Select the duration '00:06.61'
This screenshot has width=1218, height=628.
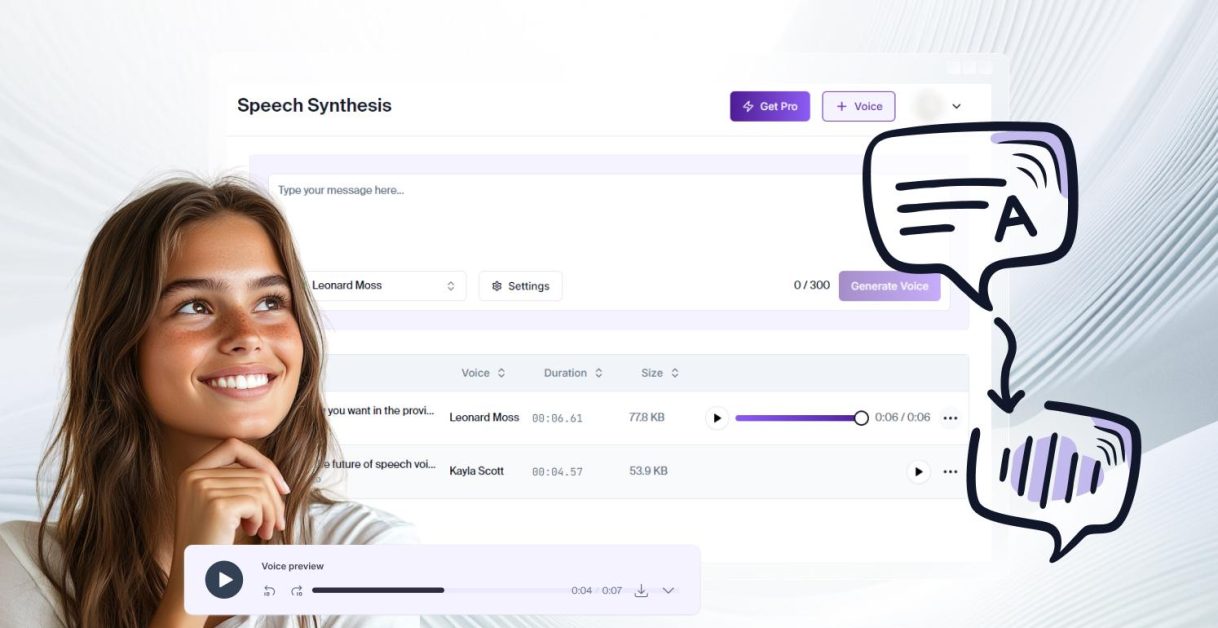[557, 418]
